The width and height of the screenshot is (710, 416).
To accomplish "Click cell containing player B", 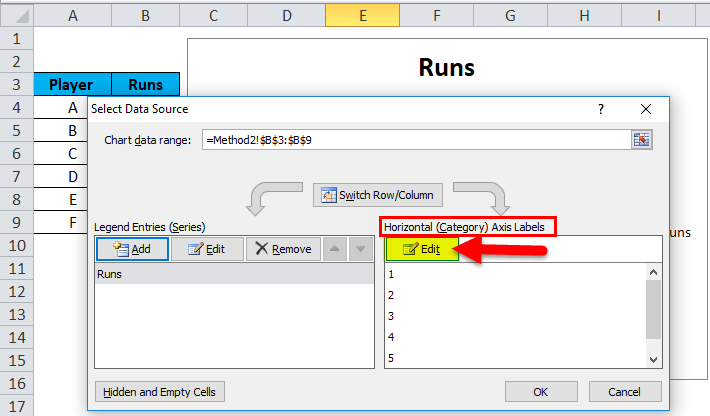I will click(x=61, y=130).
